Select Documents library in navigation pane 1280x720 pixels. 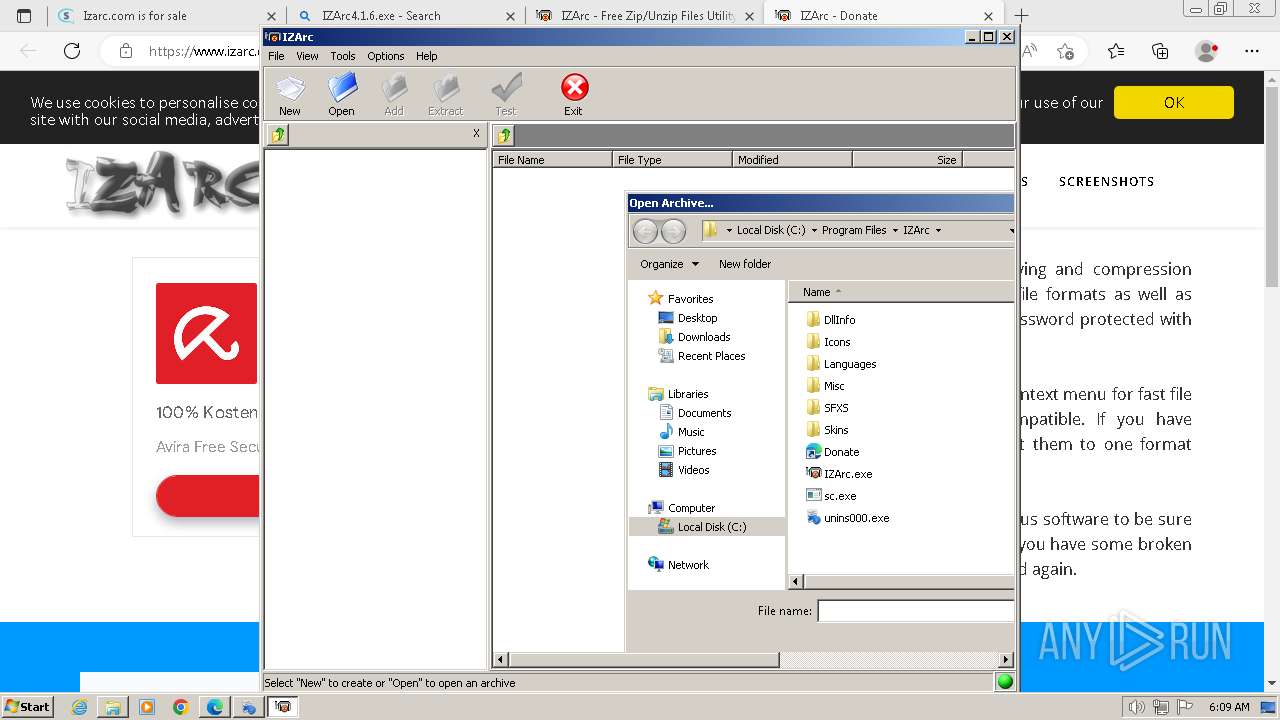695,413
